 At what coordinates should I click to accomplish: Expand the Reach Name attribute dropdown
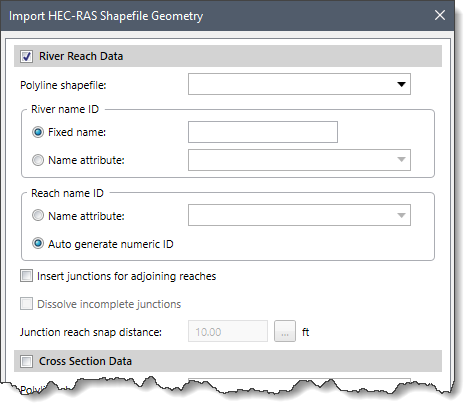pos(299,215)
